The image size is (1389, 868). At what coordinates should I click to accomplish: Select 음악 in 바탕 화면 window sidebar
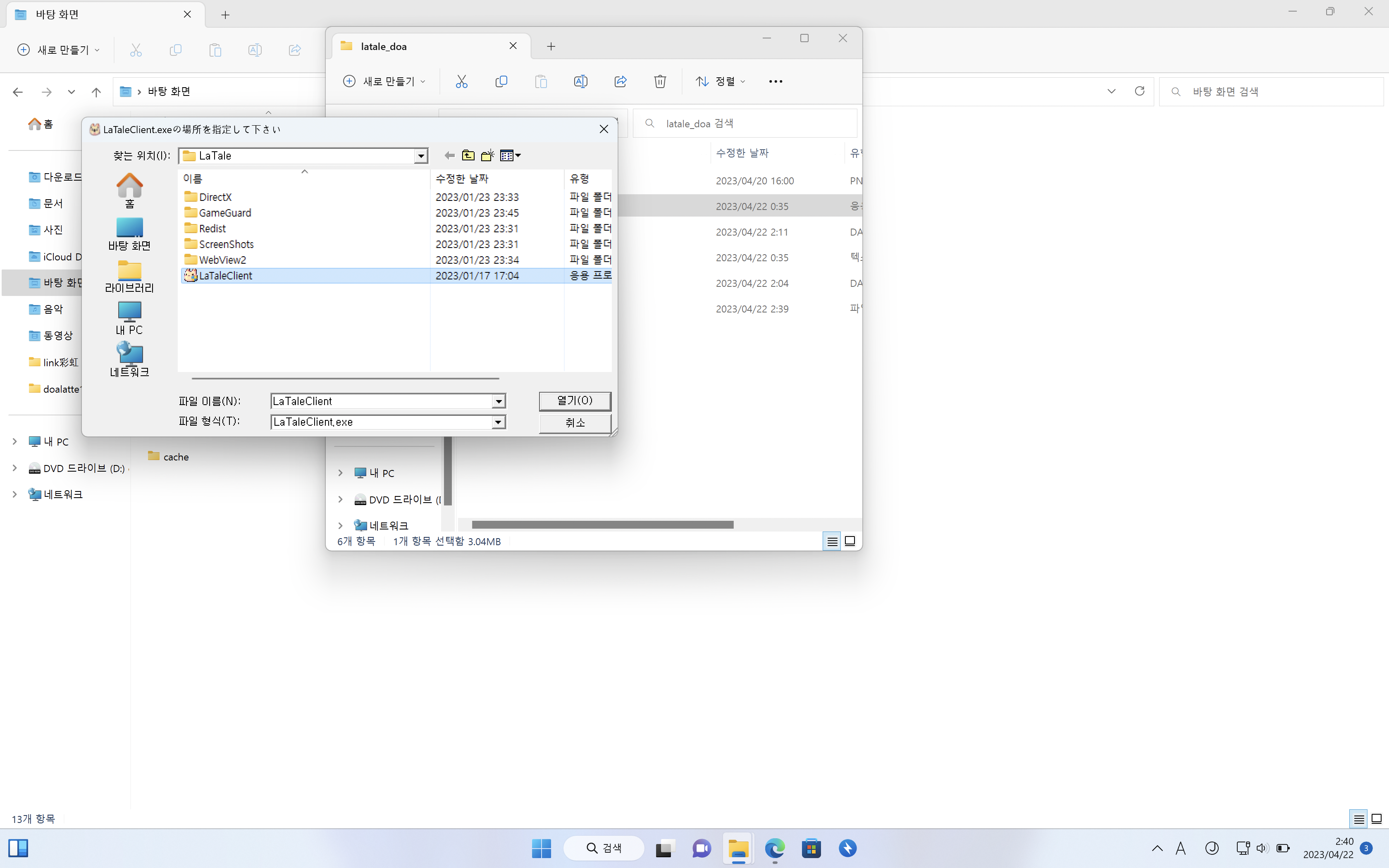point(46,309)
